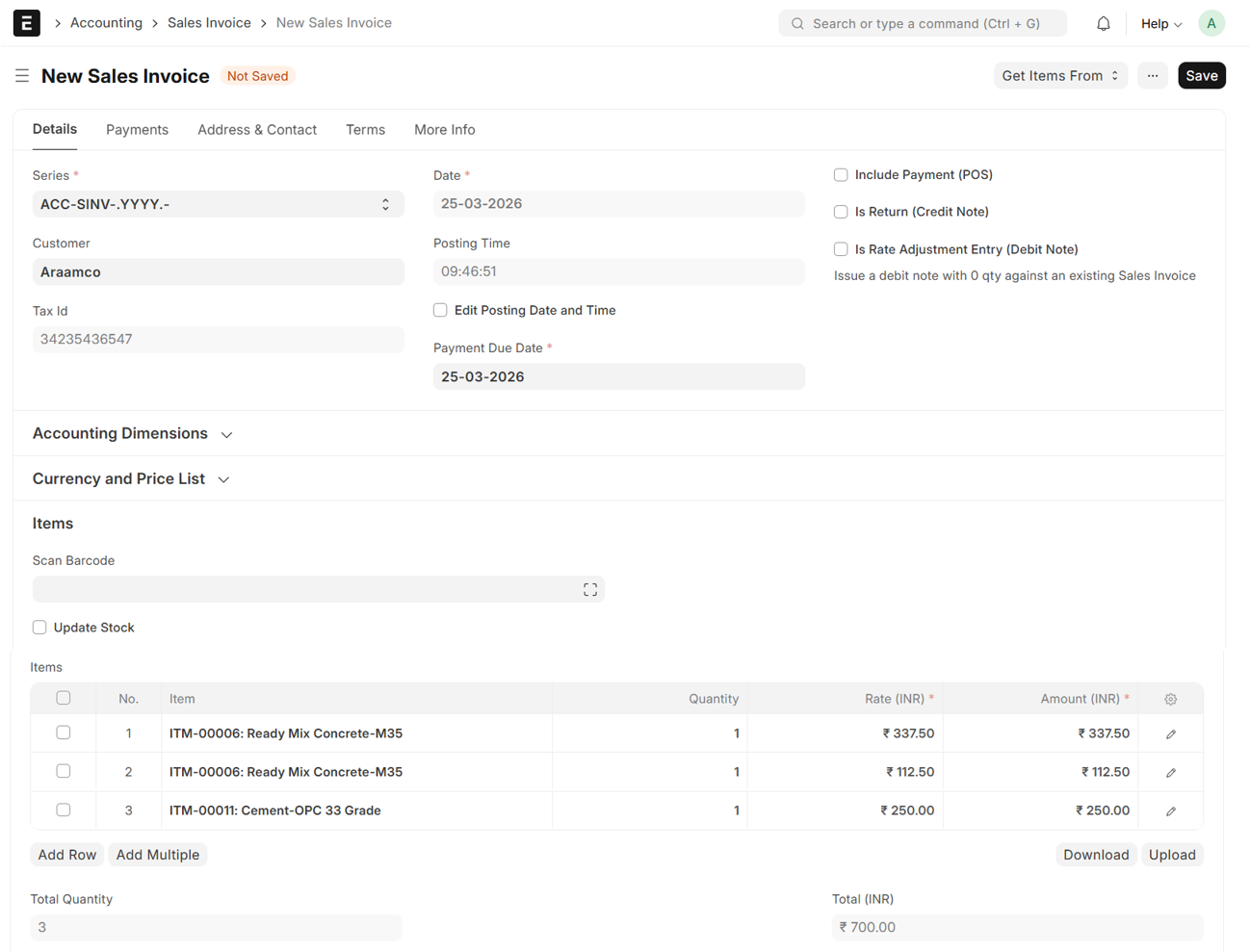1250x952 pixels.
Task: Switch to the Payments tab
Action: 137,130
